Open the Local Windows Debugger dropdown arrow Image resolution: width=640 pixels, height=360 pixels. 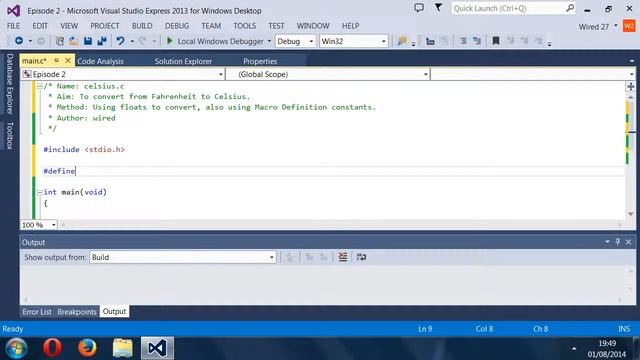pos(269,41)
